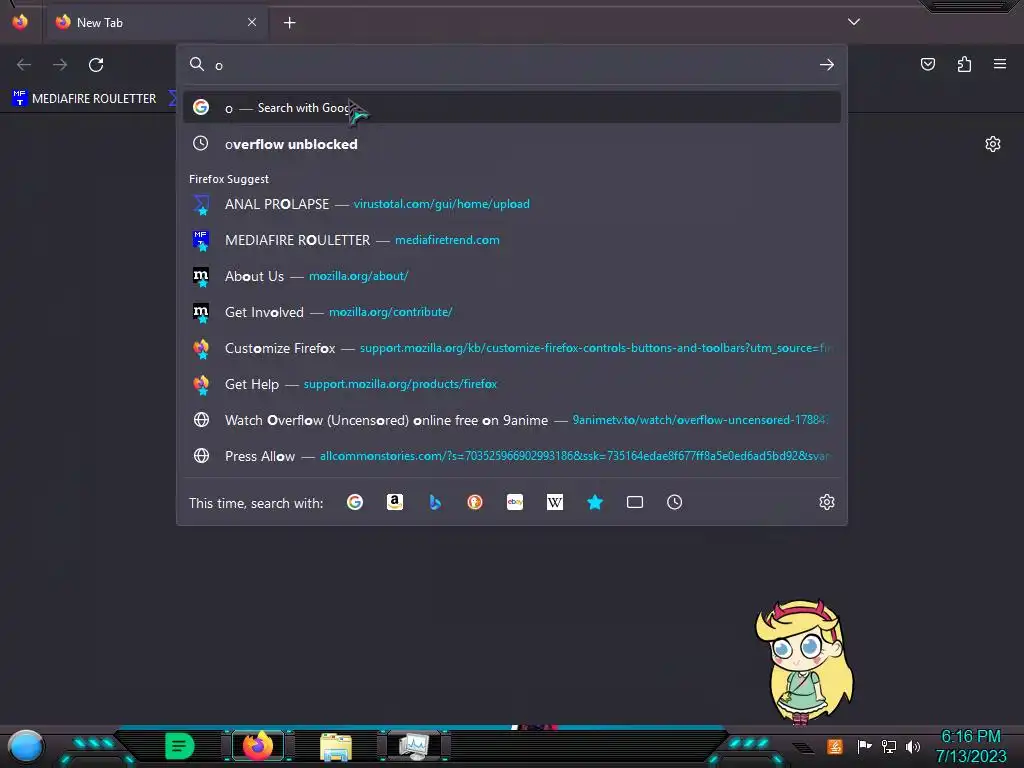This screenshot has width=1024, height=768.
Task: Click the Star Butterfly desktop mascot
Action: [x=805, y=662]
